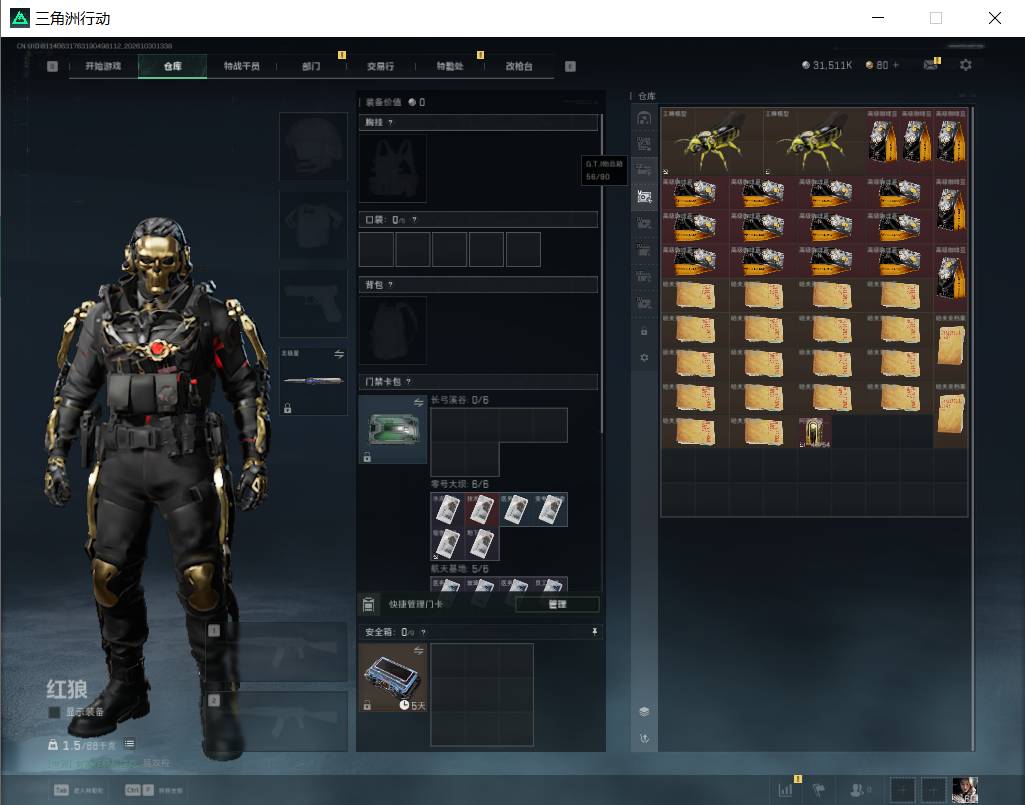Click the flag icon in bottom bar
Image resolution: width=1025 pixels, height=805 pixels.
[818, 789]
